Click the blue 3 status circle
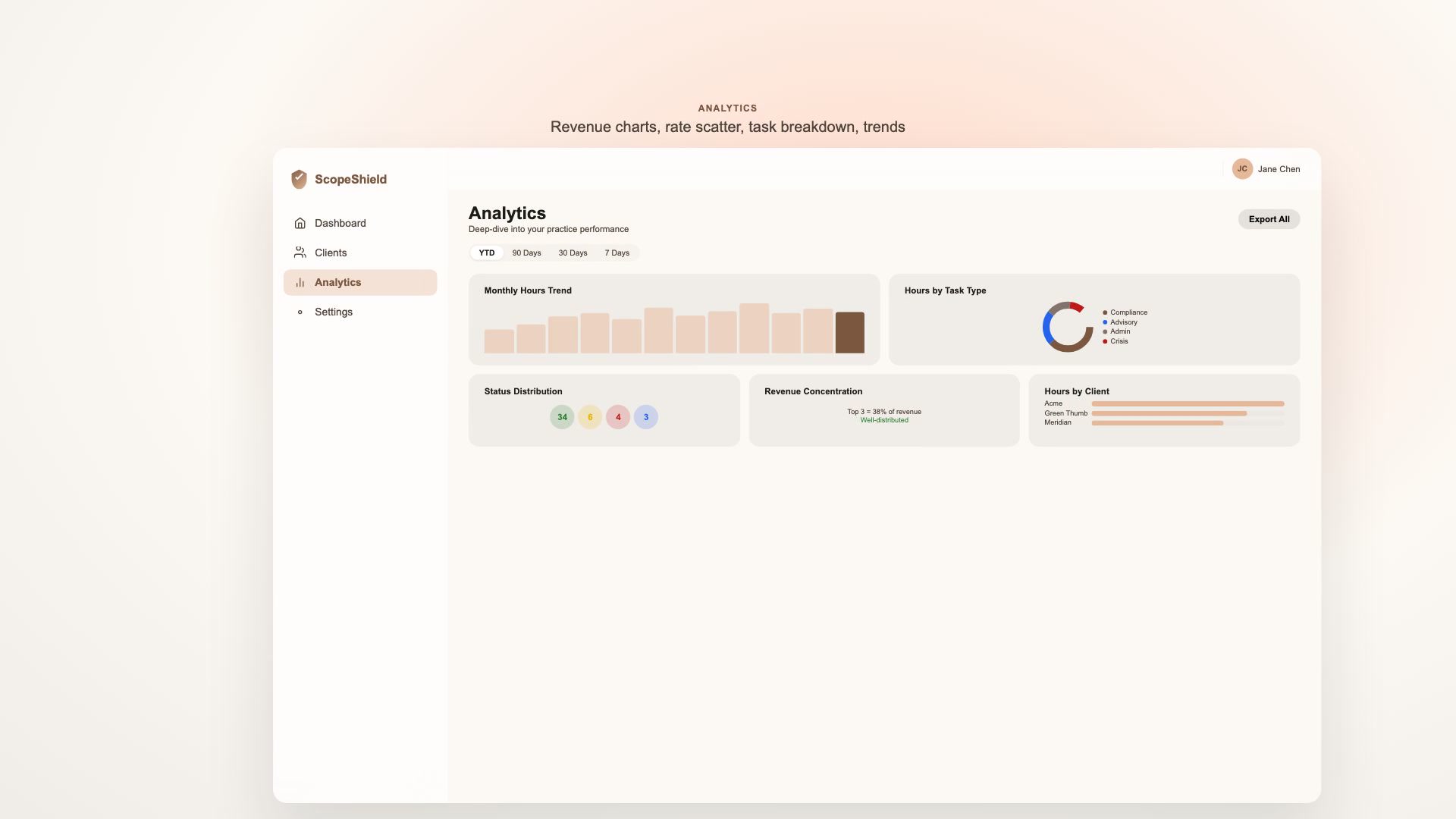This screenshot has height=819, width=1456. tap(646, 417)
